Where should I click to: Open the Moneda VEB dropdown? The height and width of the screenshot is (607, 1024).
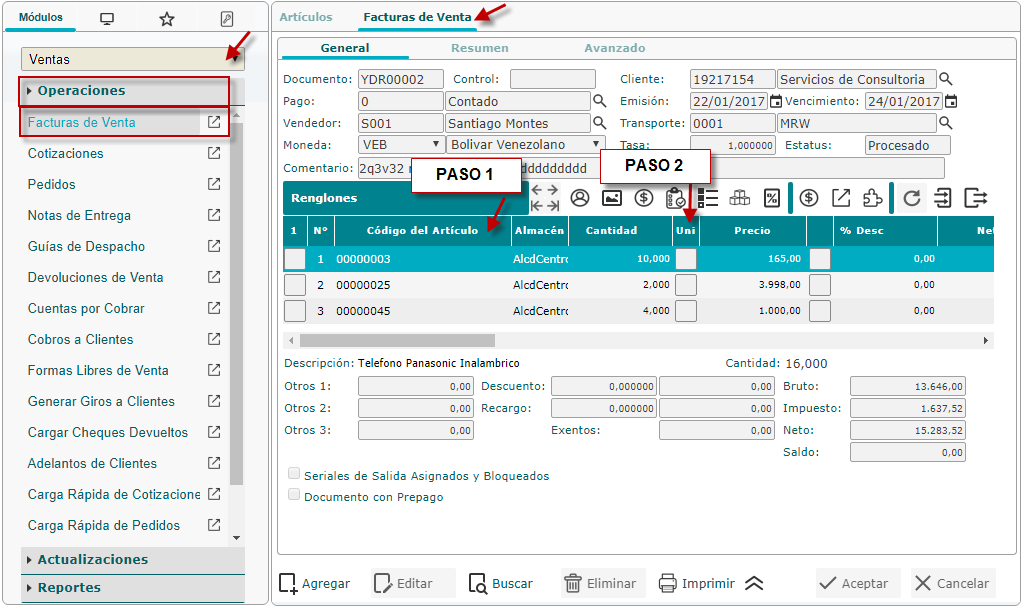tap(400, 145)
